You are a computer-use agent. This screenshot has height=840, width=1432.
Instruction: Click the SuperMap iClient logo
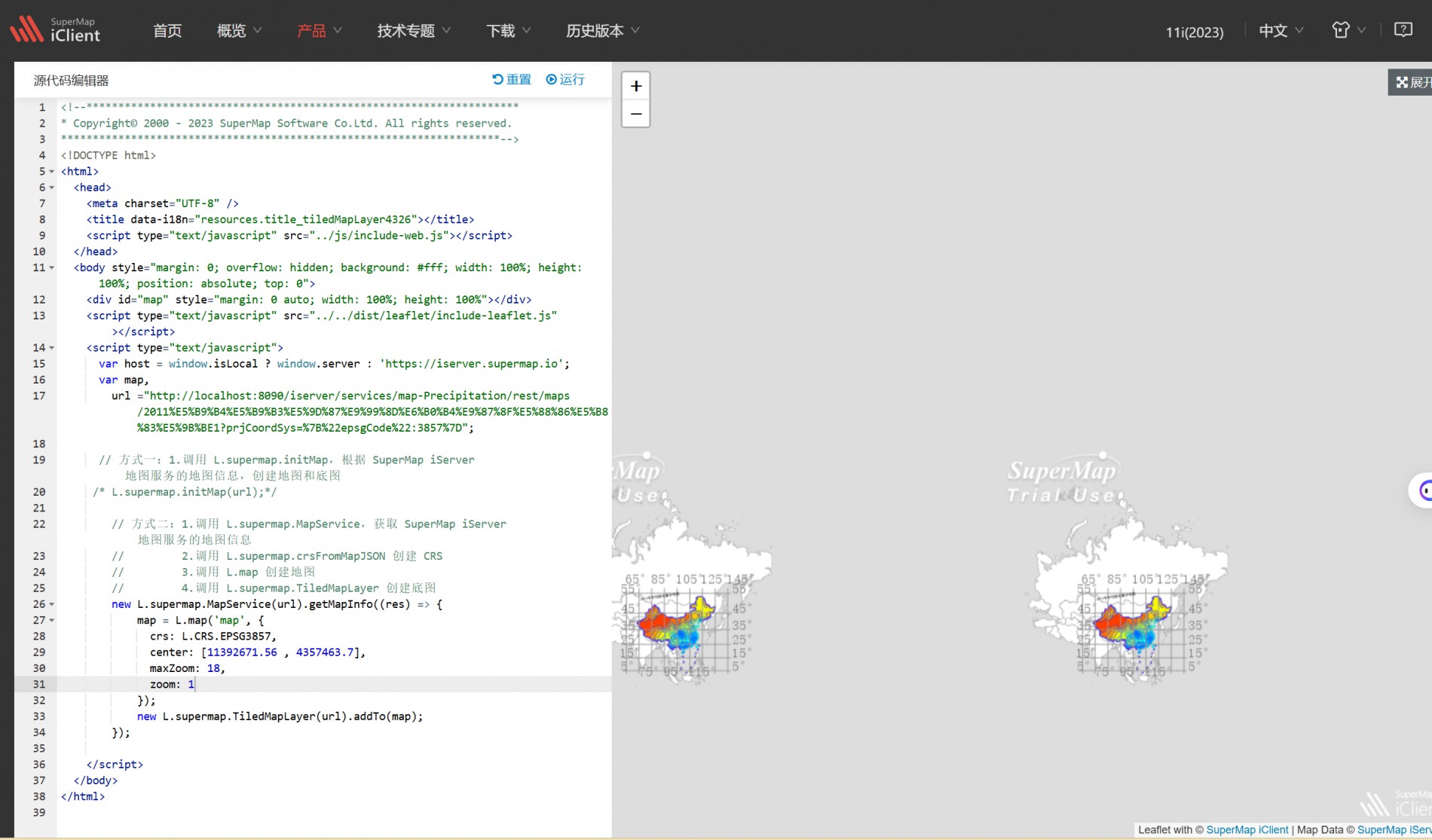pos(55,30)
